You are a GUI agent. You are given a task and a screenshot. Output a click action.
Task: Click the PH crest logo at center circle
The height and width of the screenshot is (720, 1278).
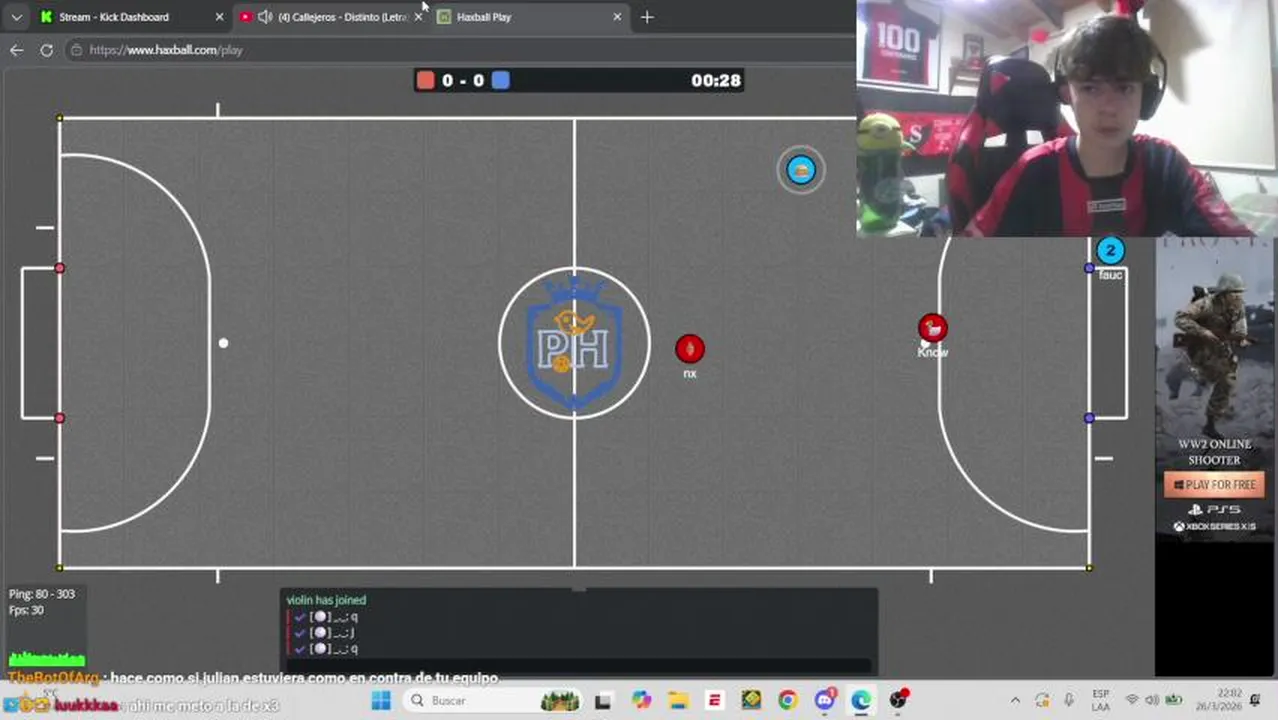[574, 343]
